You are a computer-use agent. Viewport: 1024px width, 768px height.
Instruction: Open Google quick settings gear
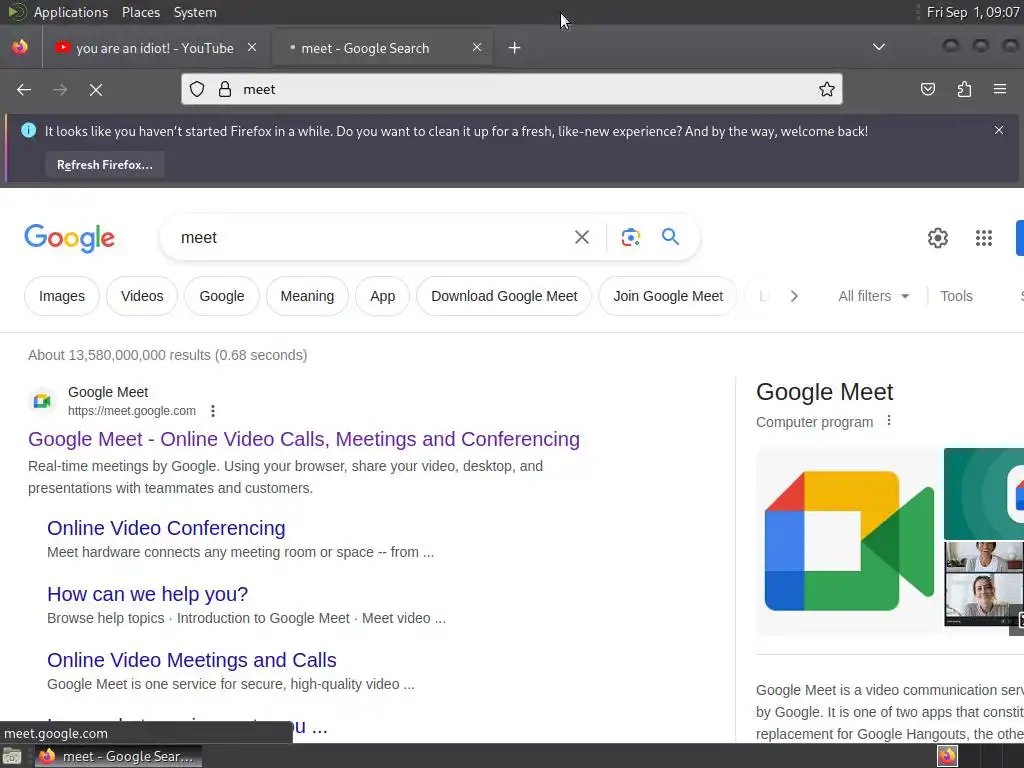(938, 238)
